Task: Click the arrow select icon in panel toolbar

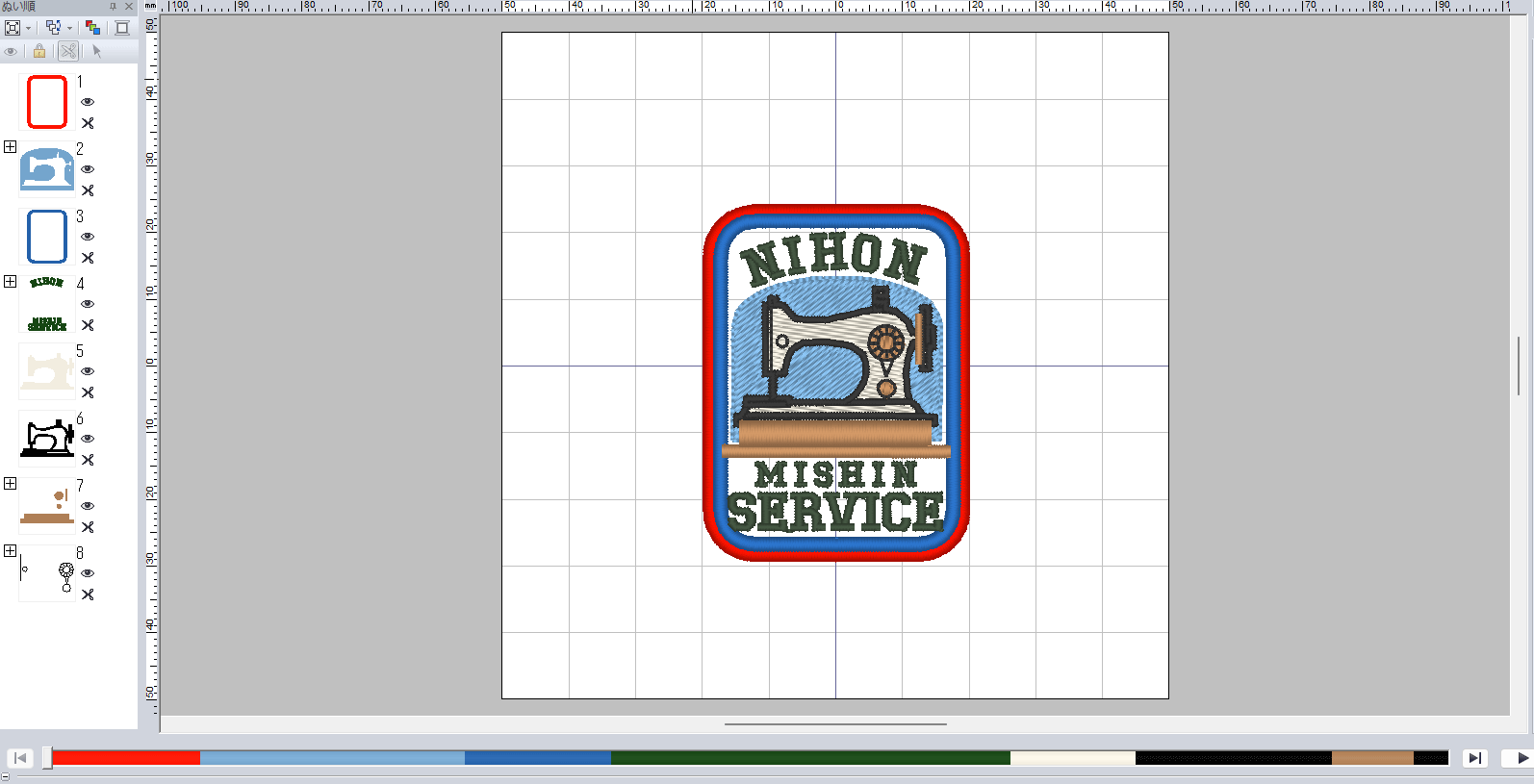Action: (x=96, y=51)
